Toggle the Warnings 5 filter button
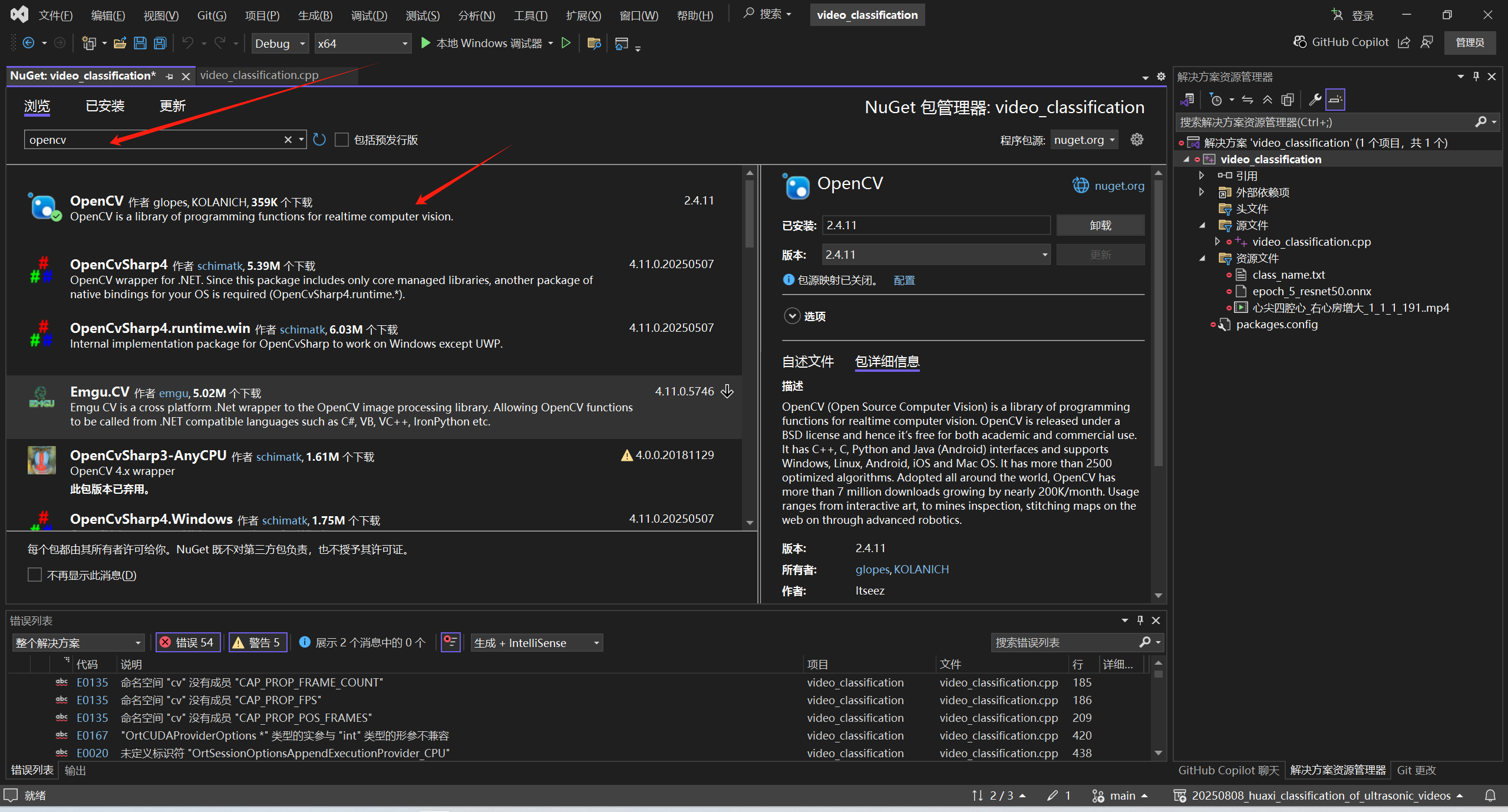Viewport: 1508px width, 812px height. coord(258,642)
